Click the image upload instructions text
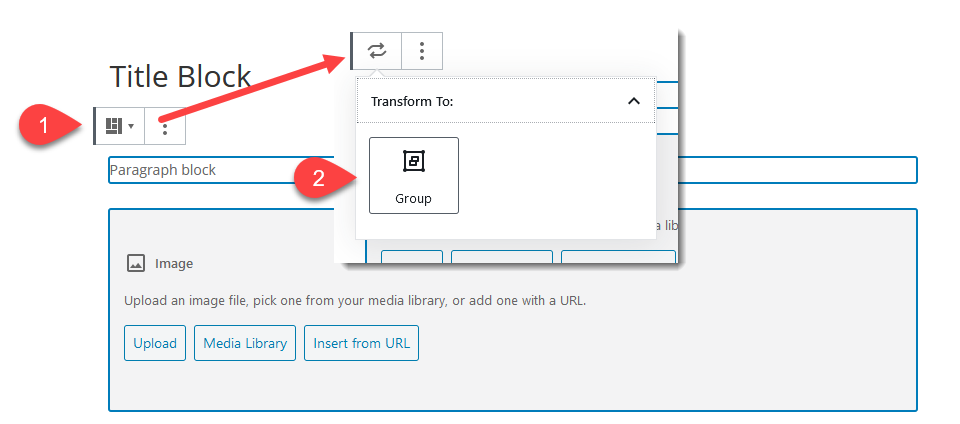Screen dimensions: 960x424 [x=355, y=300]
